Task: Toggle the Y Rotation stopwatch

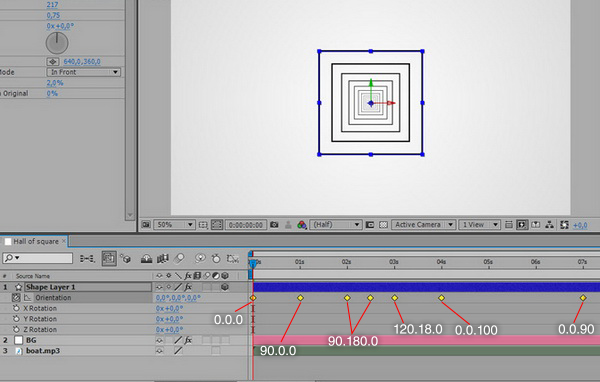Action: pos(16,319)
